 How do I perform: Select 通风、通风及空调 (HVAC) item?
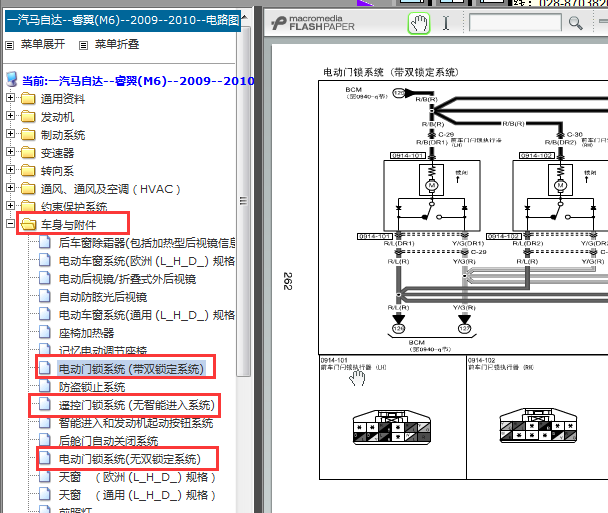(x=111, y=189)
